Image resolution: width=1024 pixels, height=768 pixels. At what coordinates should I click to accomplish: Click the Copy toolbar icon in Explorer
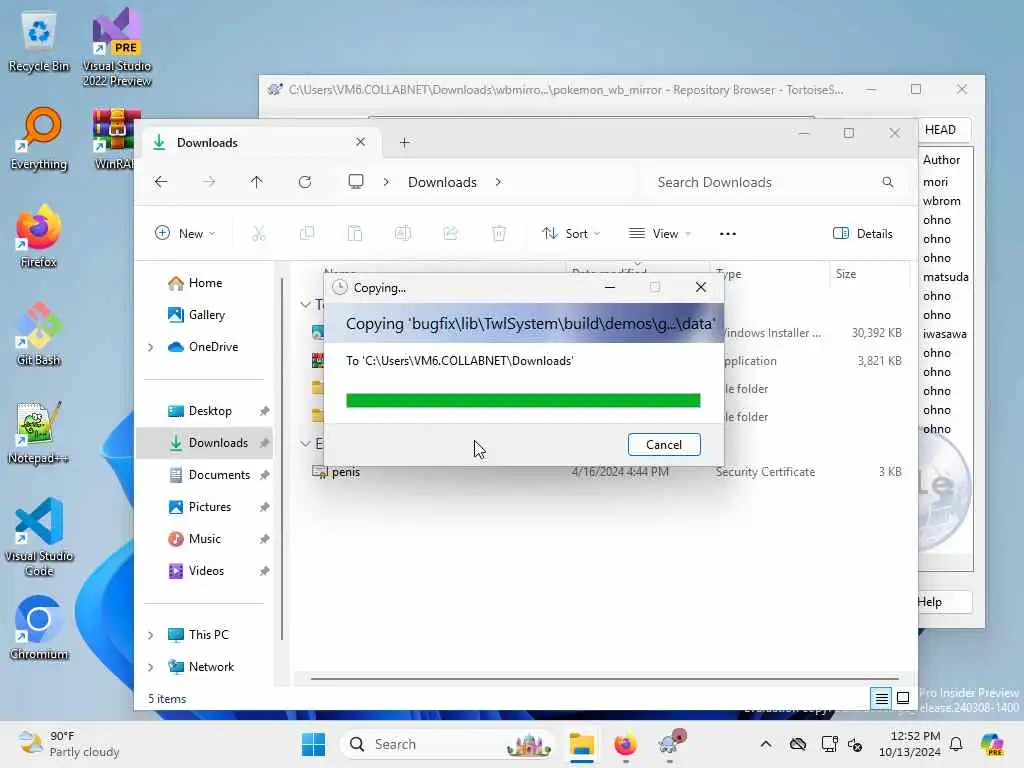tap(307, 233)
